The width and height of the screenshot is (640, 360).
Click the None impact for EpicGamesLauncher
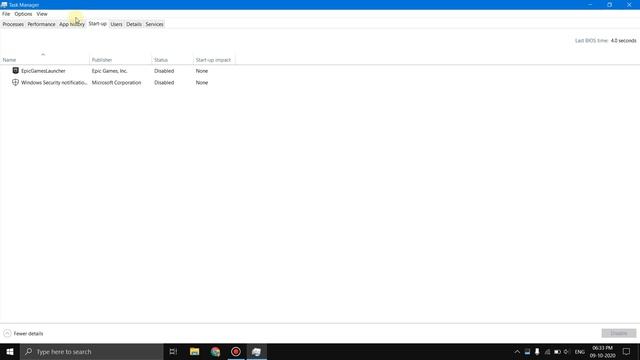202,71
